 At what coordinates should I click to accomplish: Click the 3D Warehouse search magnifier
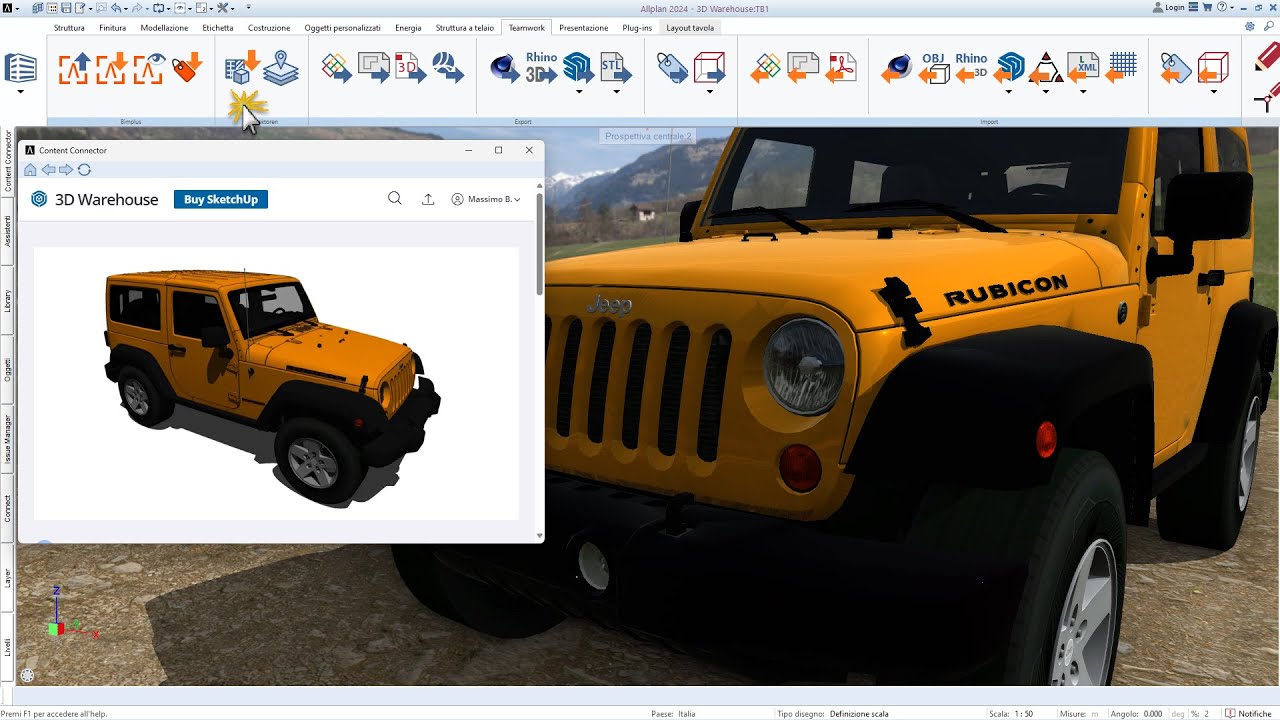click(395, 199)
